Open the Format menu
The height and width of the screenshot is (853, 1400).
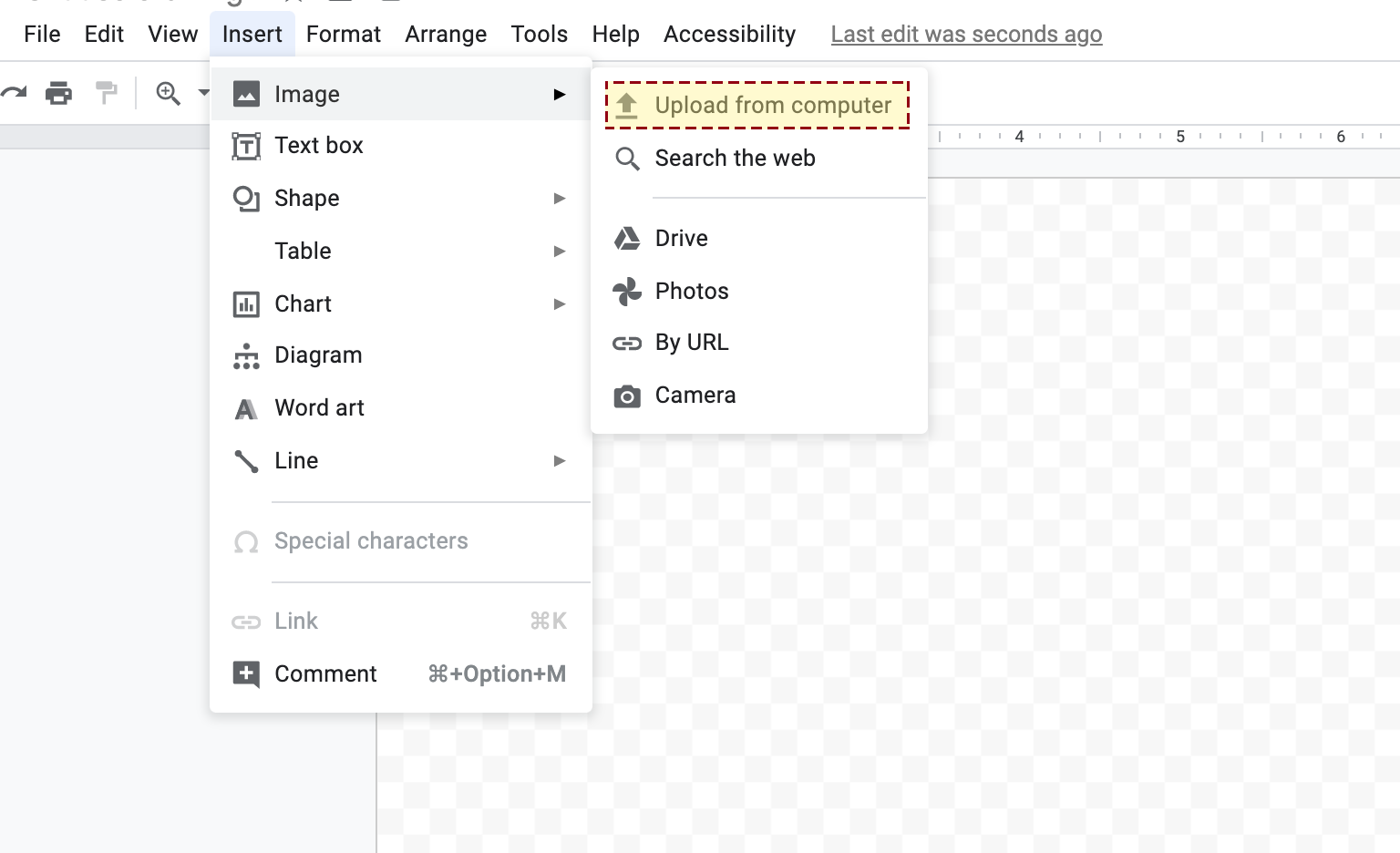[x=343, y=35]
